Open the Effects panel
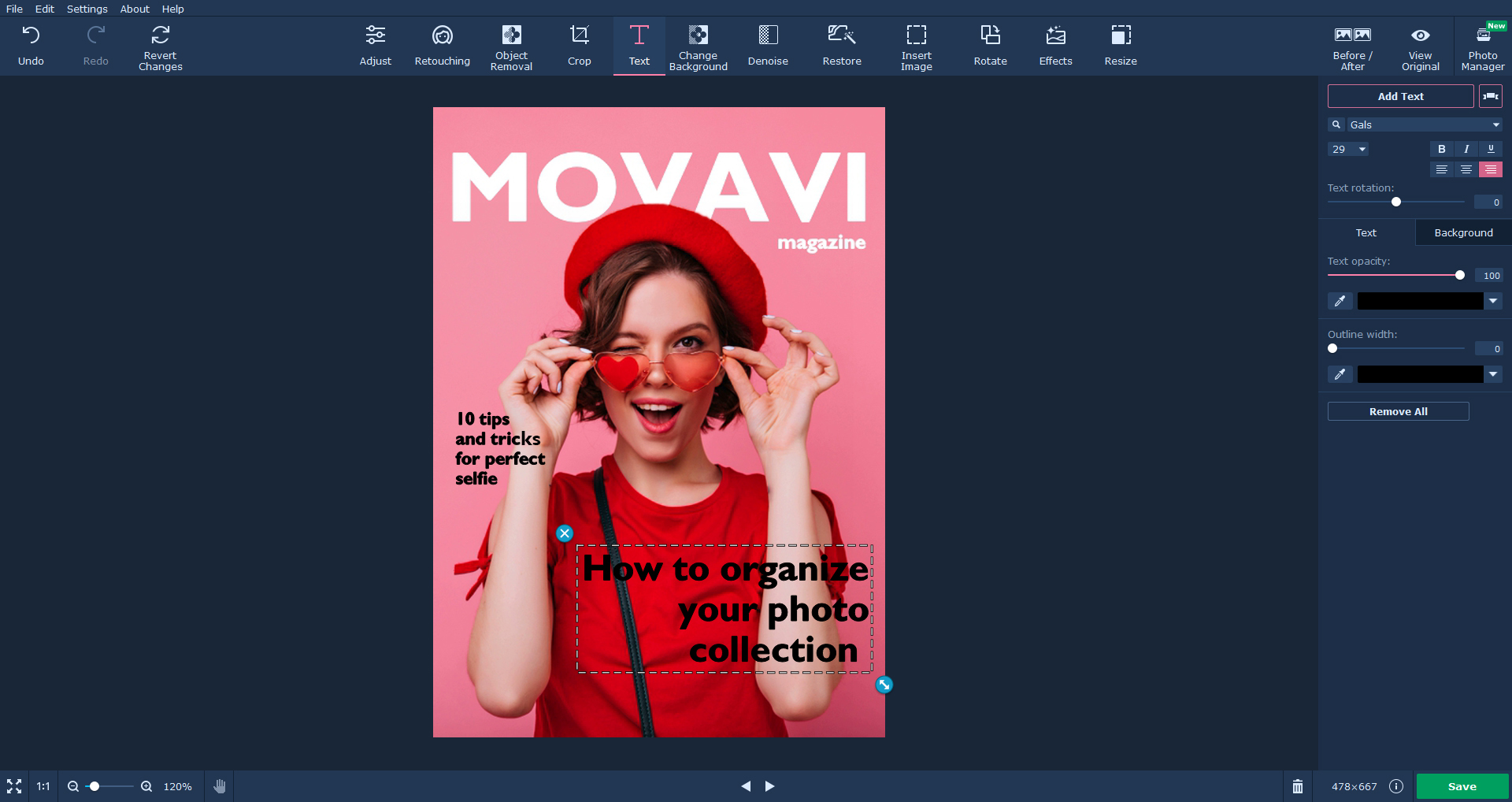1512x802 pixels. 1055,46
